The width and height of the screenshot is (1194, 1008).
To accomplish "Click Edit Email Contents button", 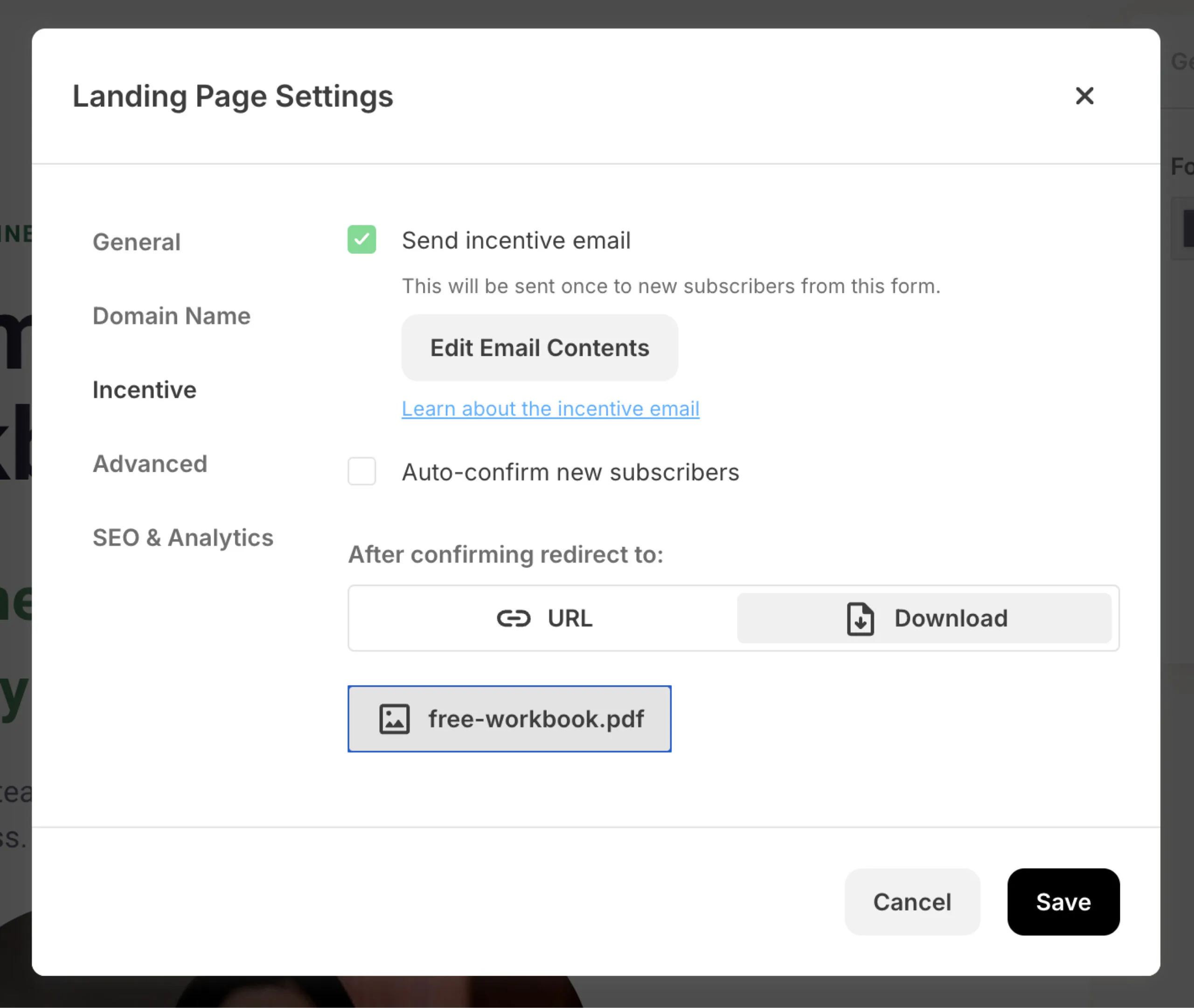I will (x=539, y=348).
